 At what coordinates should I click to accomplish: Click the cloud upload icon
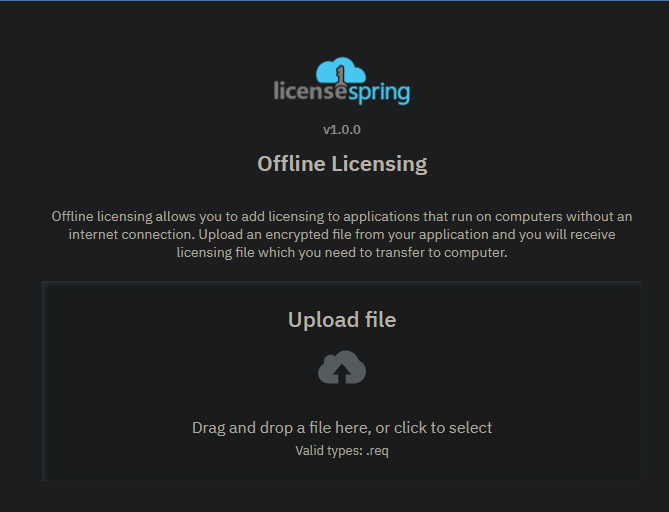coord(342,367)
